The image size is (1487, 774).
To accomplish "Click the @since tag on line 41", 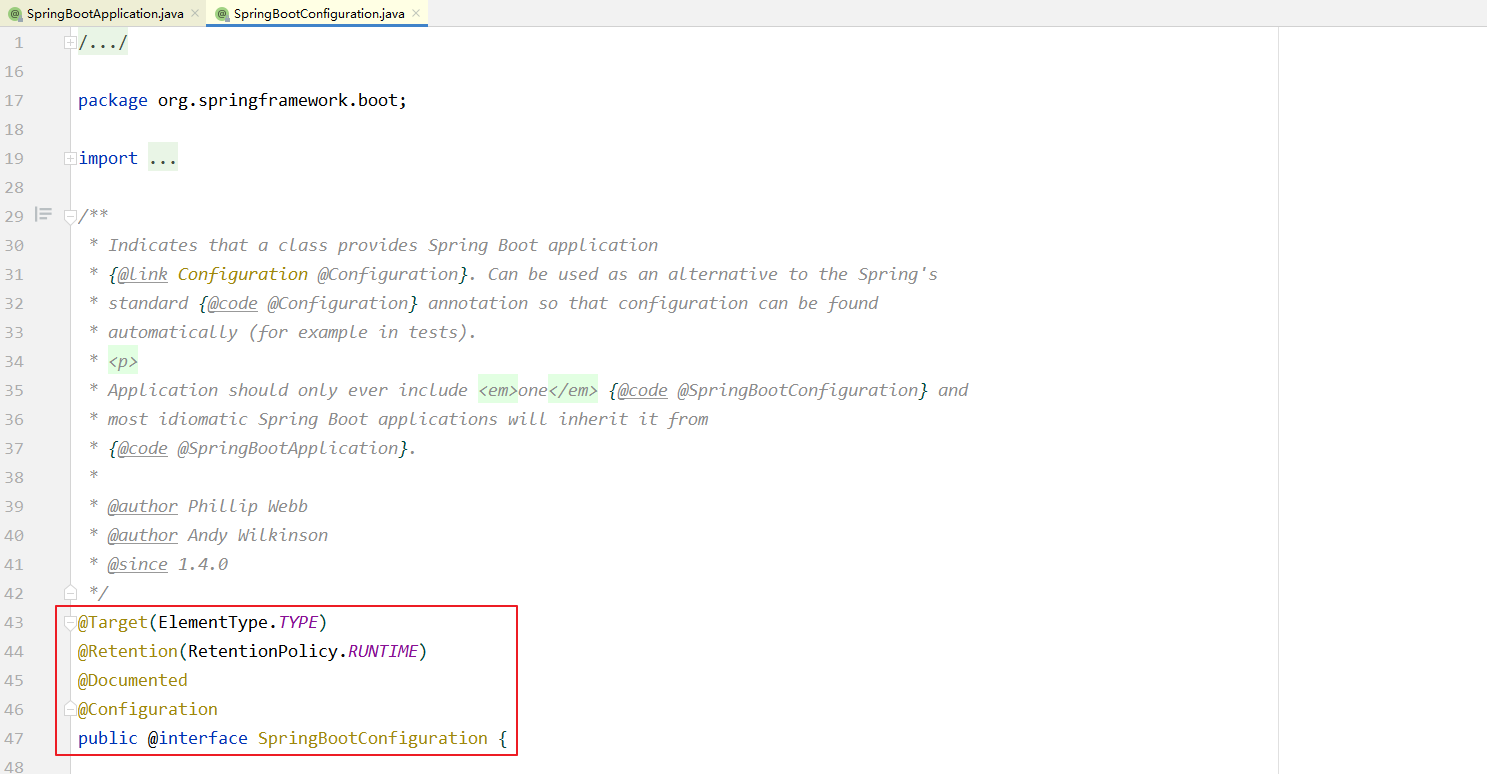I will coord(138,564).
